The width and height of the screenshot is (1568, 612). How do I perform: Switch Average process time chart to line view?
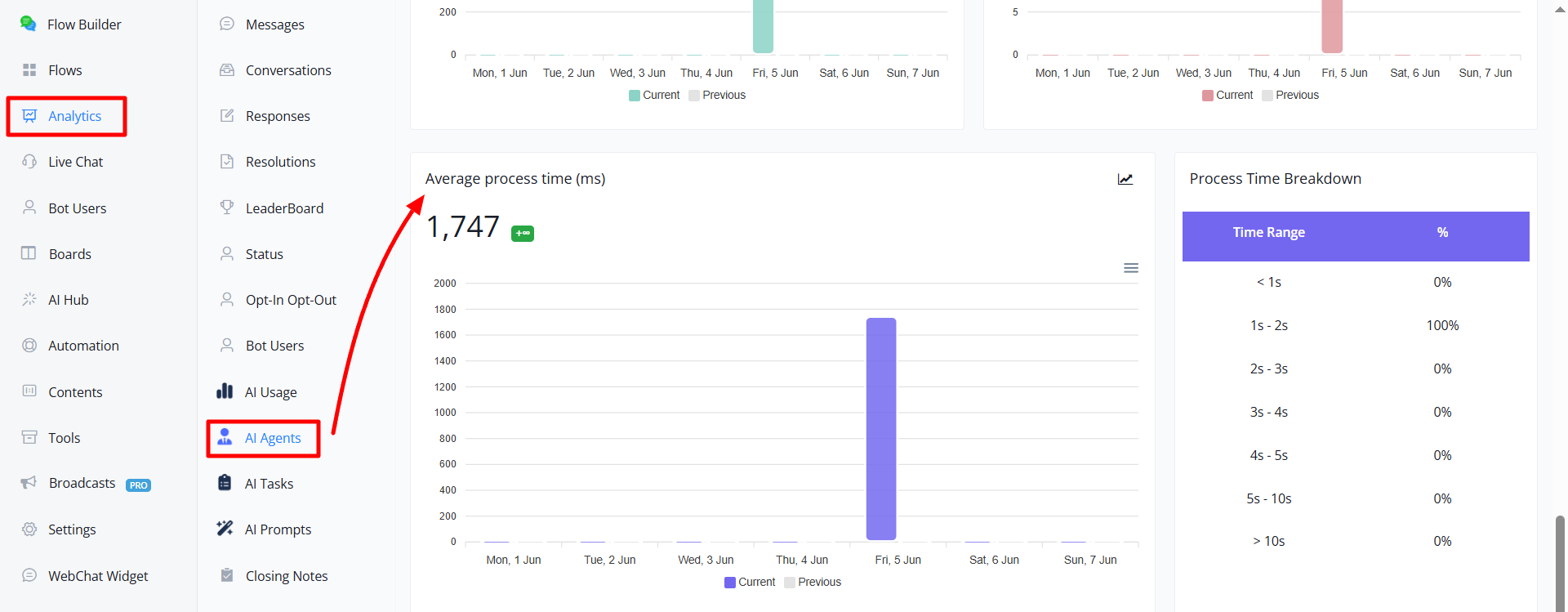pyautogui.click(x=1125, y=179)
